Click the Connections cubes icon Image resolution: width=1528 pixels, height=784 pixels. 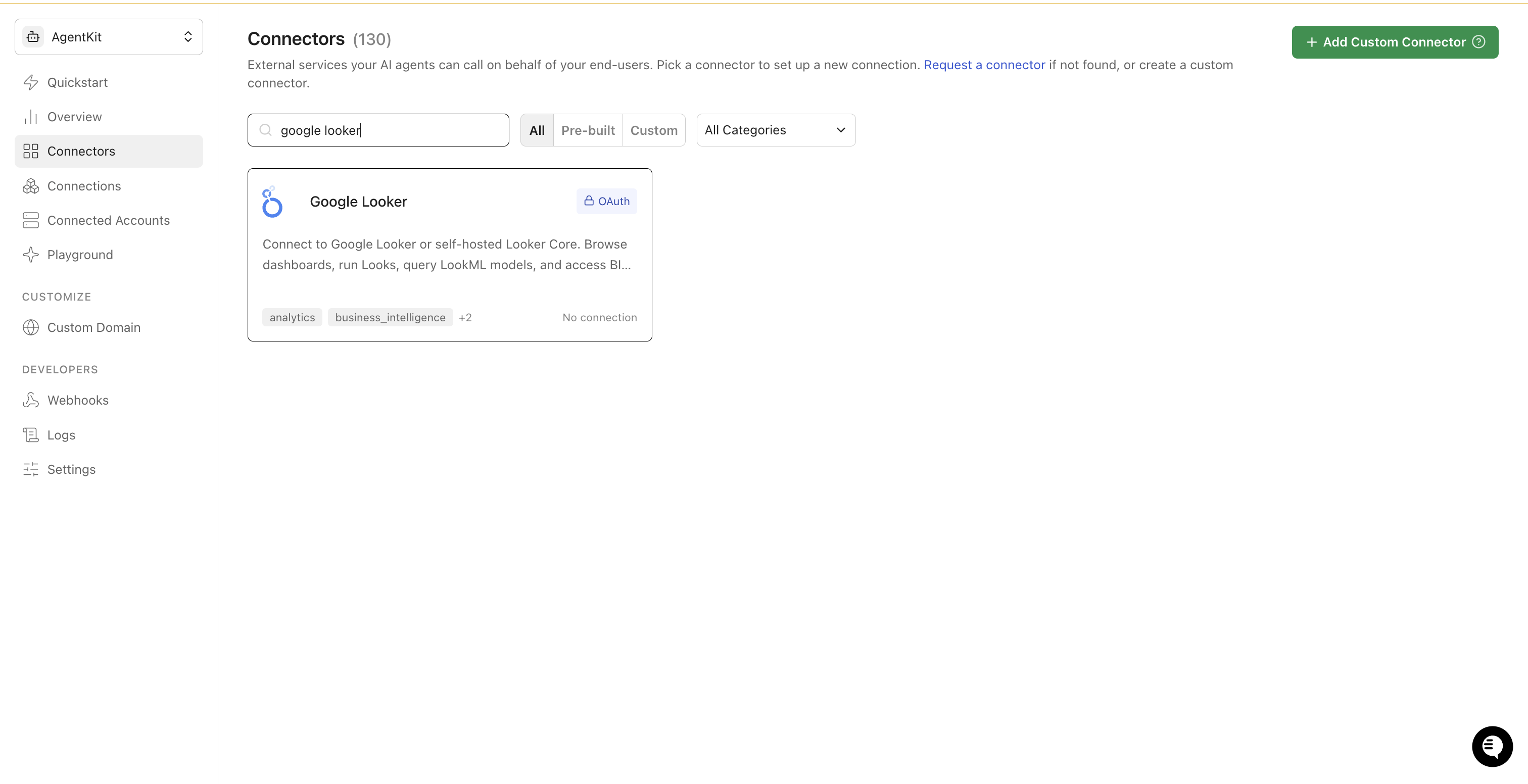pyautogui.click(x=31, y=185)
